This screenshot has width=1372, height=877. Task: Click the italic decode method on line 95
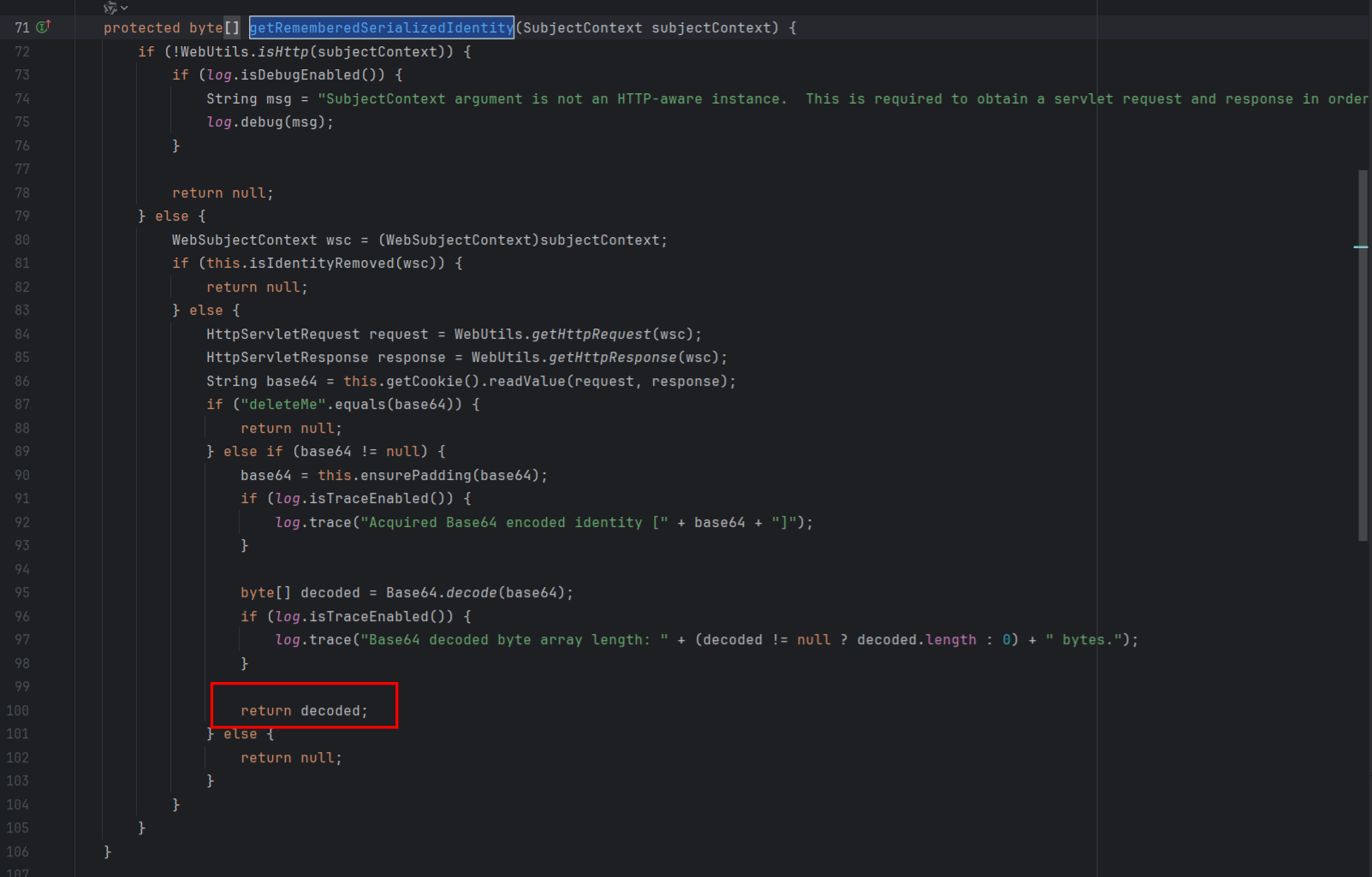click(471, 593)
